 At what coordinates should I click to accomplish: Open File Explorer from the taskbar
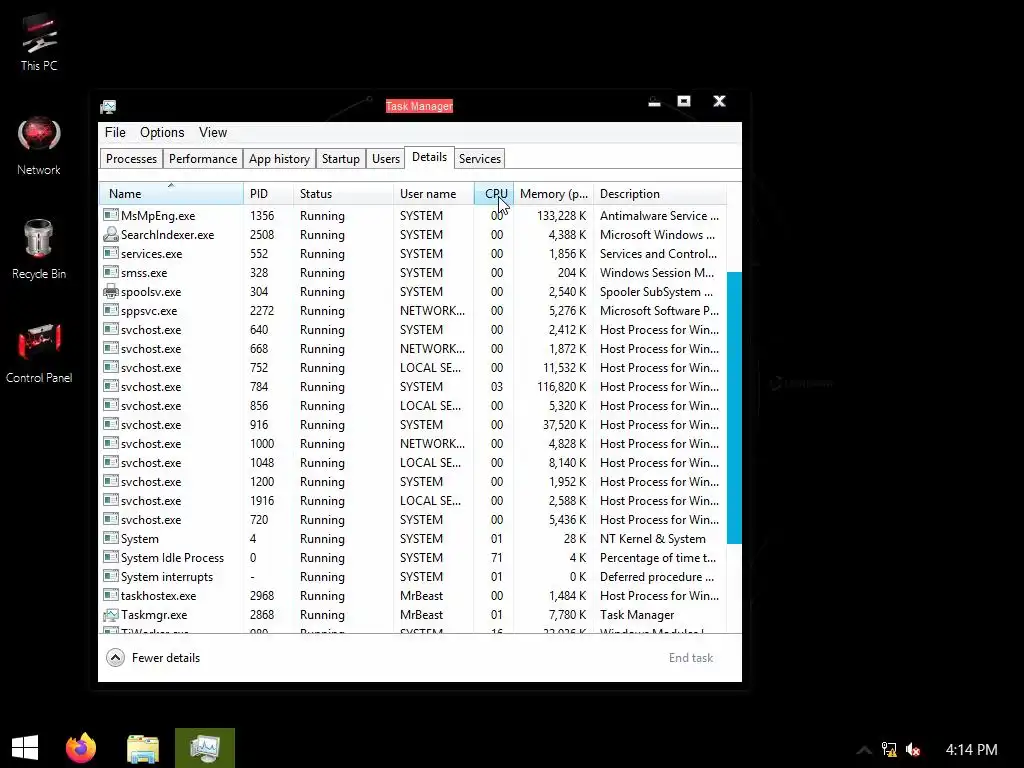pyautogui.click(x=142, y=748)
